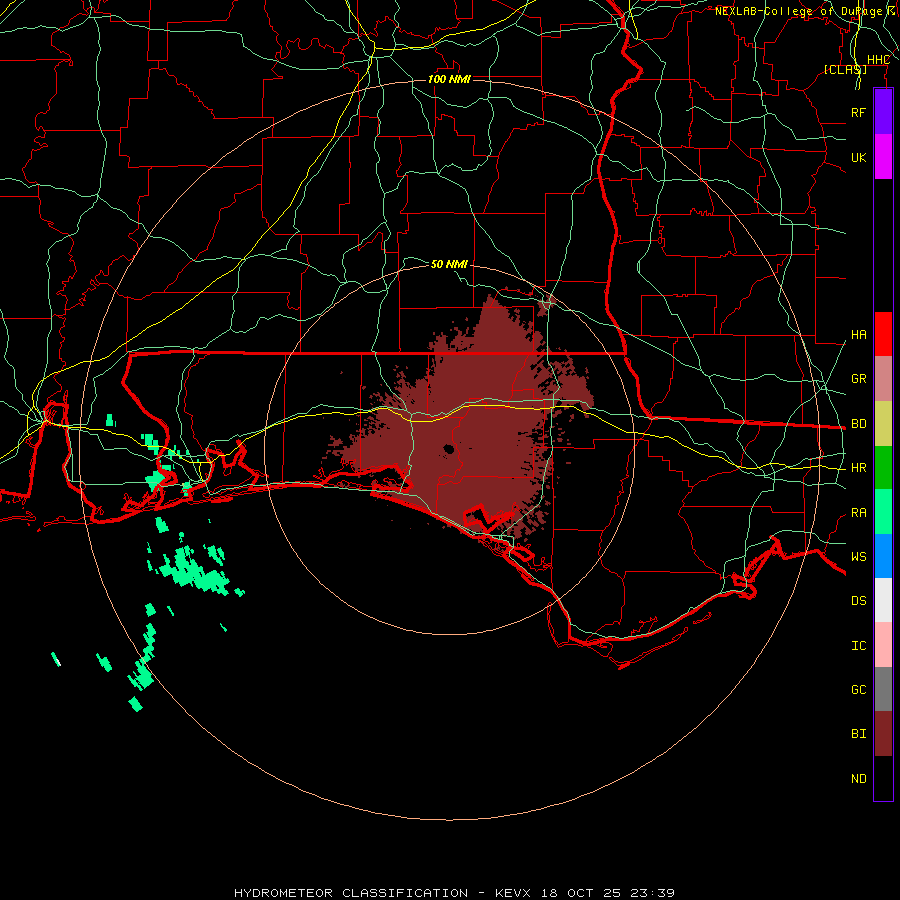Click the 'RF' legend label

point(858,112)
